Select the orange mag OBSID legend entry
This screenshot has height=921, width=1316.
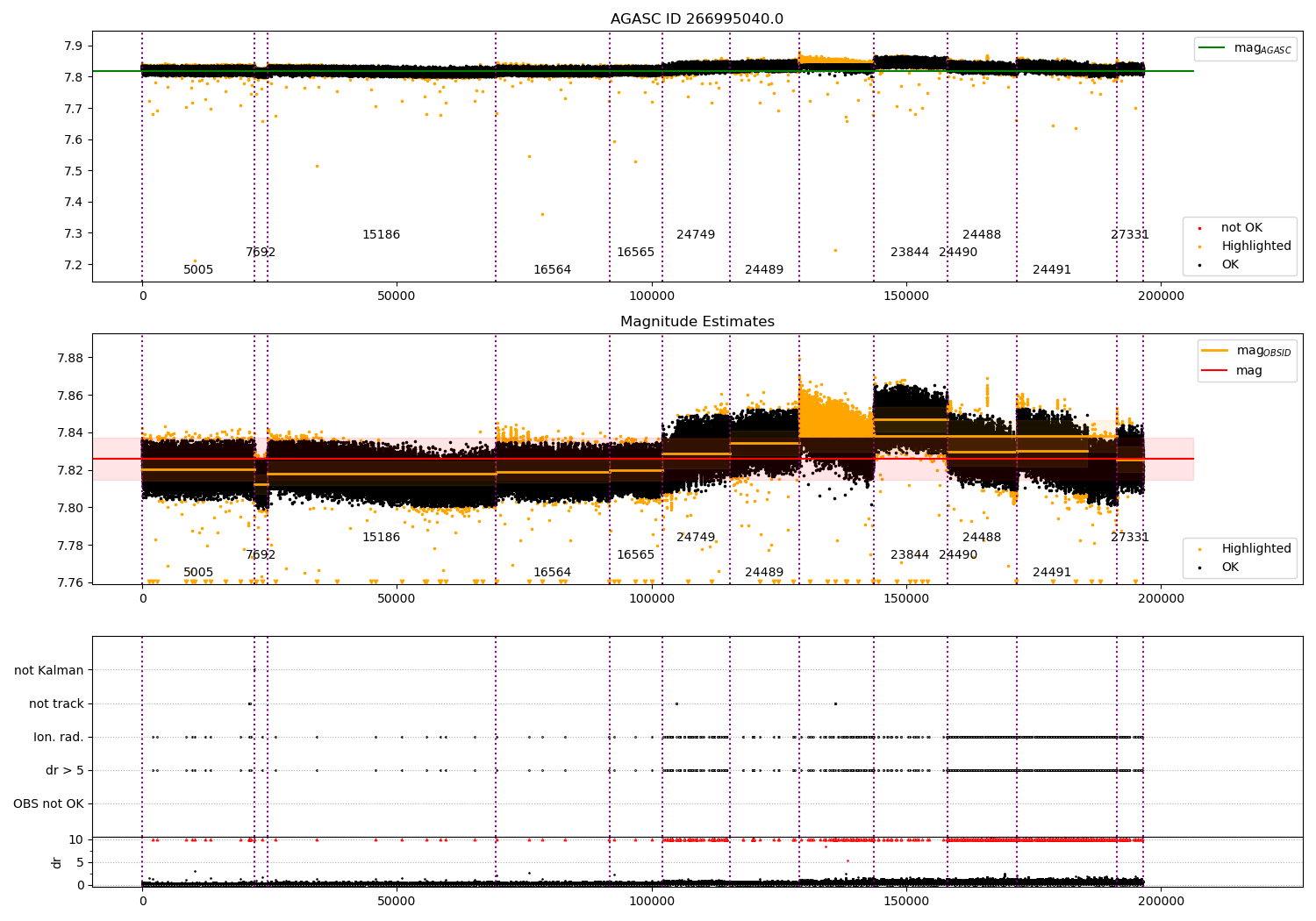[x=1246, y=351]
